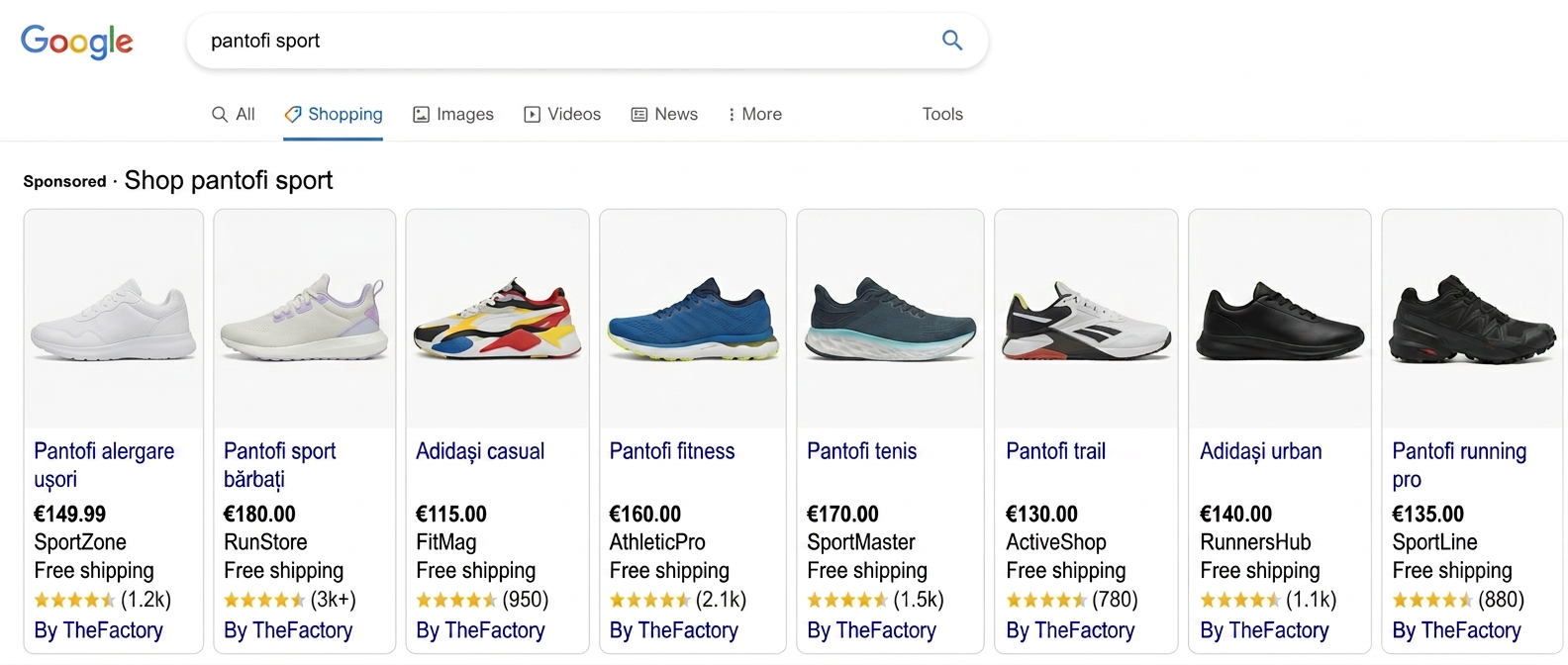The height and width of the screenshot is (665, 1568).
Task: Click the ActiveShop seller name
Action: coord(1056,542)
